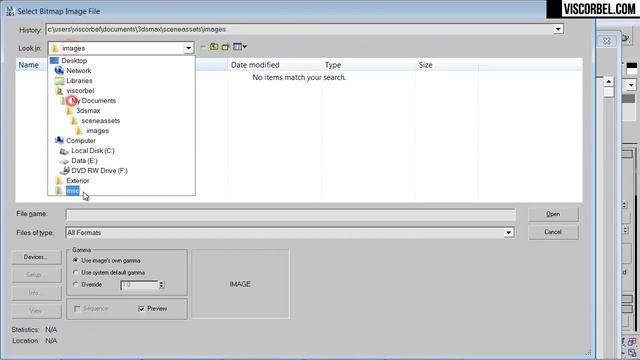Click the black color swatch in 3ds Max
640x360 pixels.
[x=631, y=65]
